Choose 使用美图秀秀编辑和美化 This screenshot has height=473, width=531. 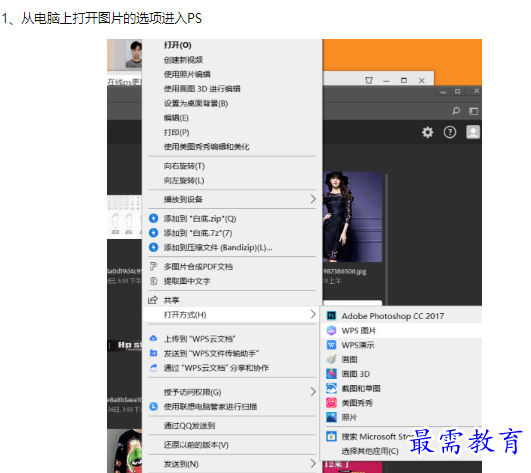[x=206, y=147]
